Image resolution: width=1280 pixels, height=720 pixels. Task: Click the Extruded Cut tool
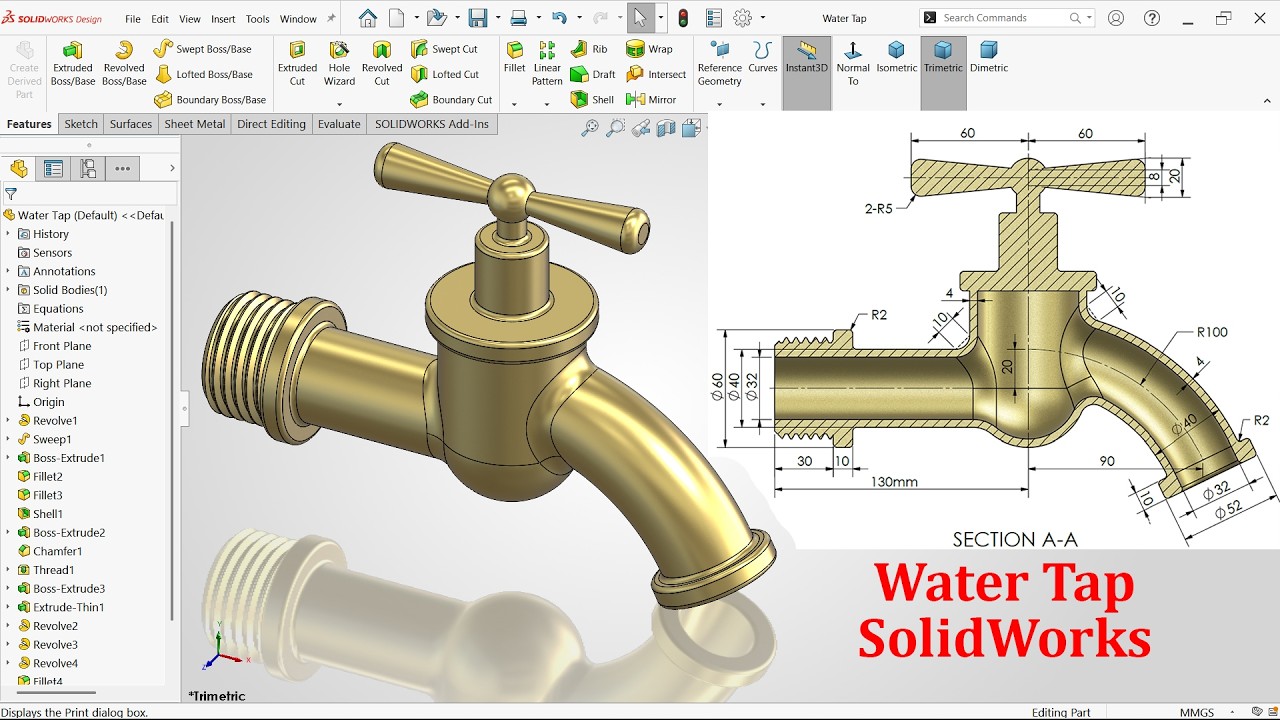pyautogui.click(x=297, y=63)
